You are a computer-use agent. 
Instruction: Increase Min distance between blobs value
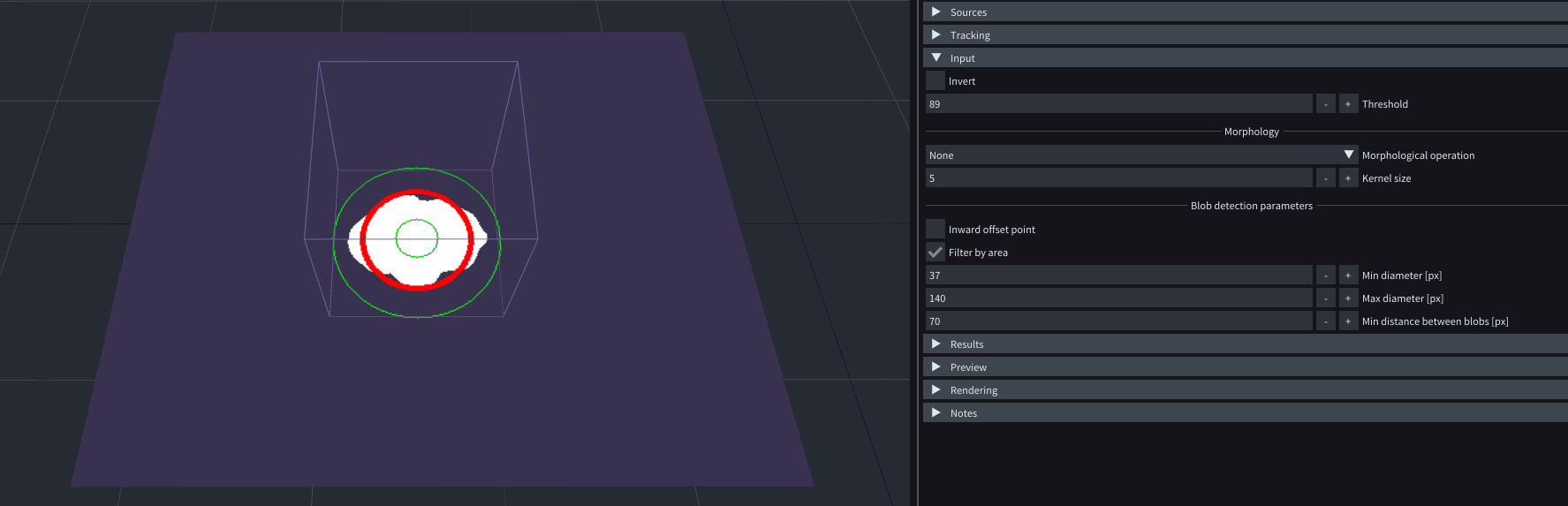(1348, 321)
